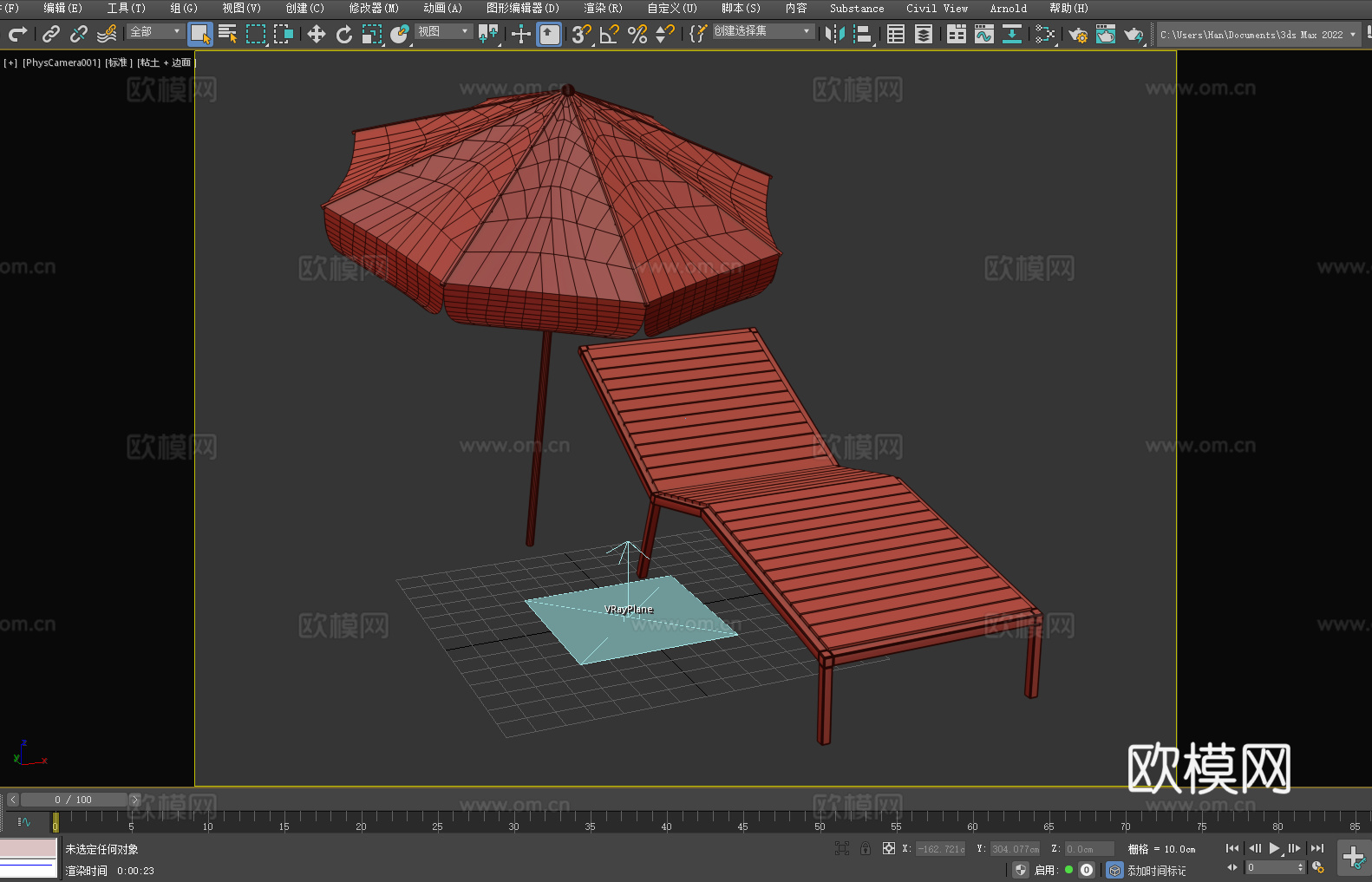The width and height of the screenshot is (1372, 882).
Task: Click the Place object tool icon
Action: 400,34
